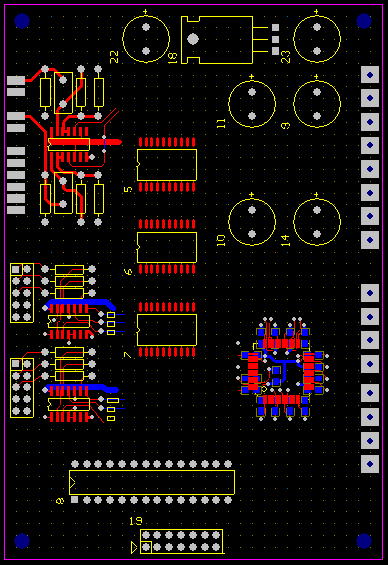Click the blue mounting hole in bottom-right corner
The width and height of the screenshot is (388, 565).
tap(364, 541)
